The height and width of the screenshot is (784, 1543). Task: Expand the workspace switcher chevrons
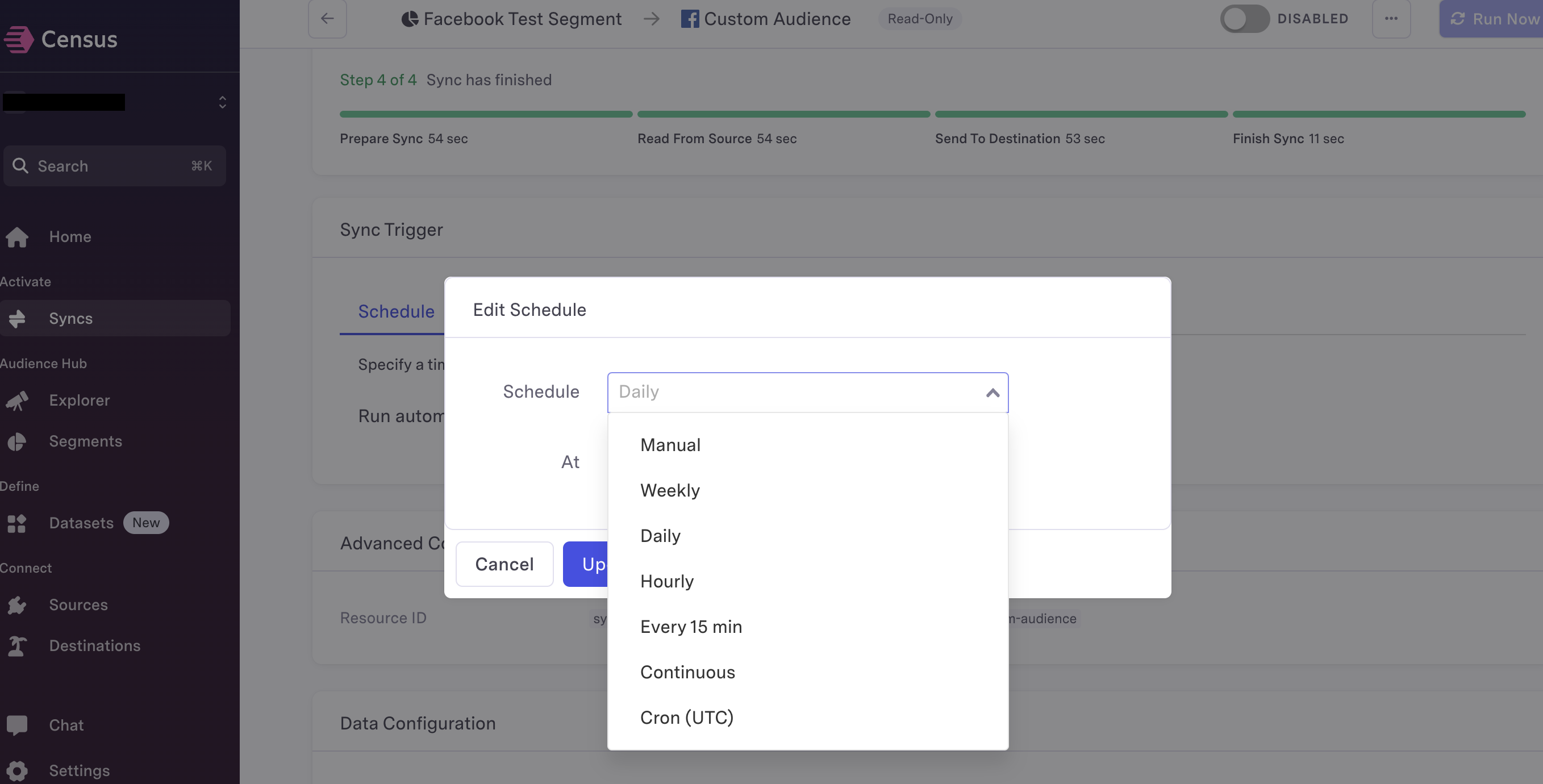click(x=222, y=102)
